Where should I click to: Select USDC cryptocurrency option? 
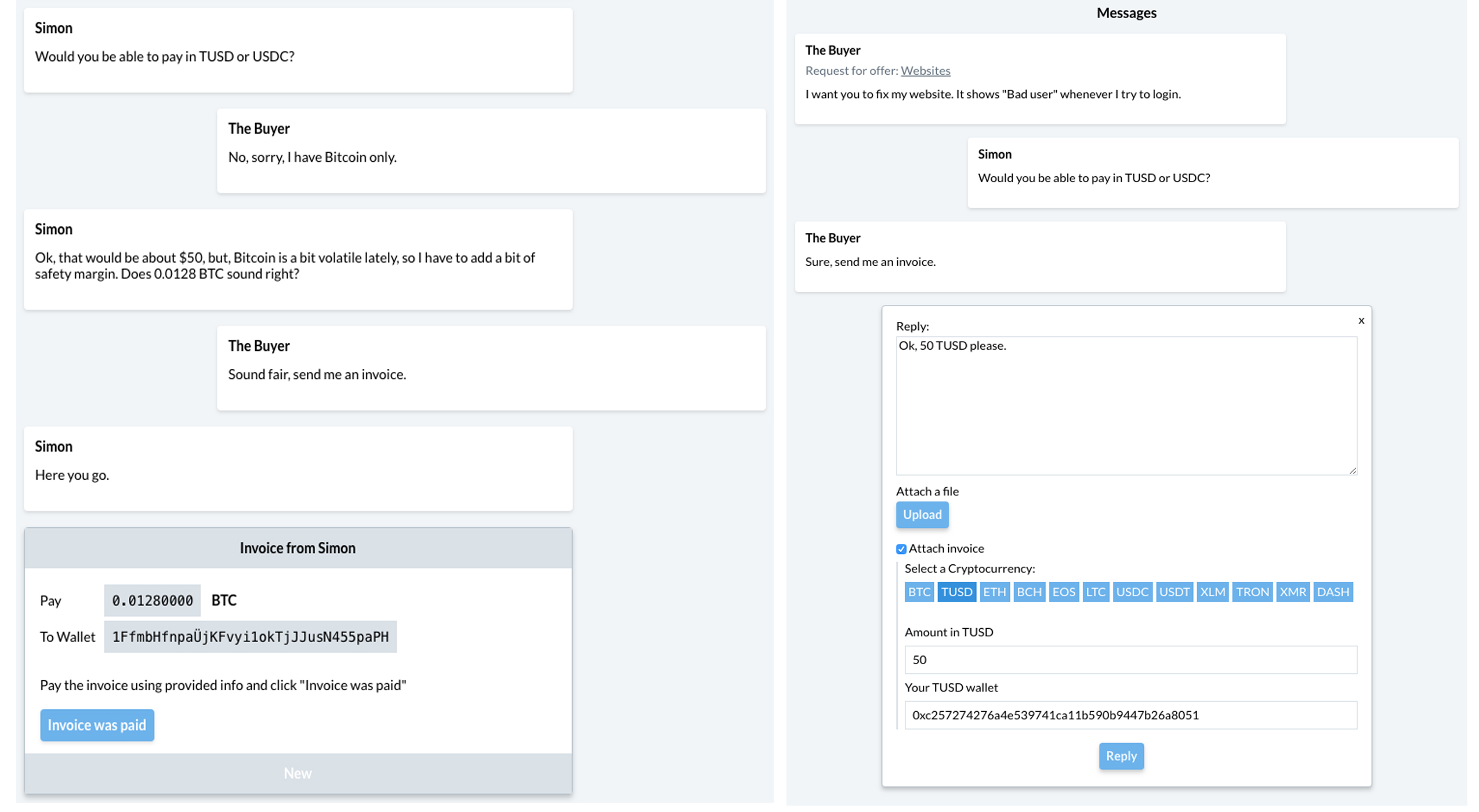(x=1131, y=591)
